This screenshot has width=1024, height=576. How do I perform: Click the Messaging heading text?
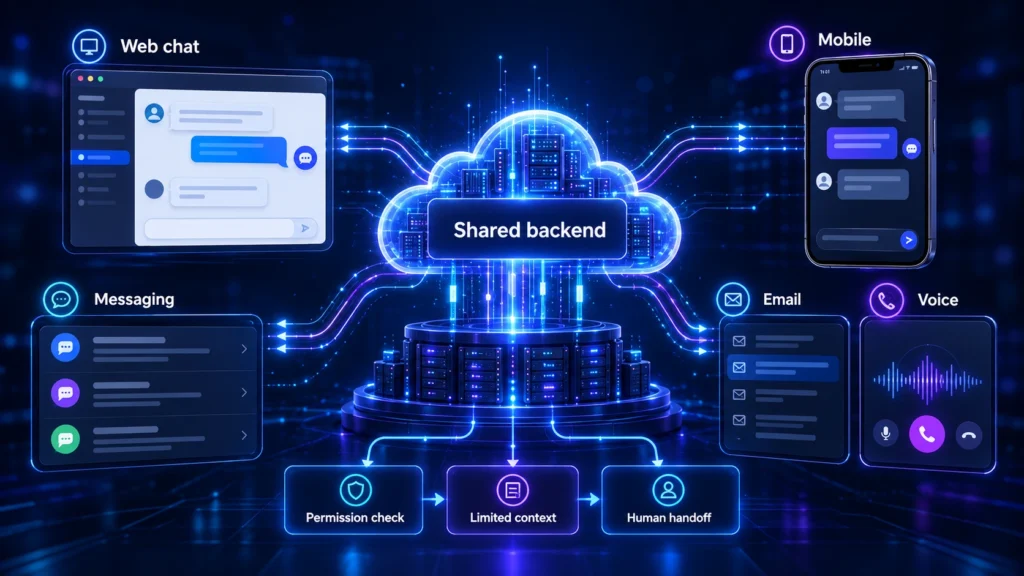134,299
